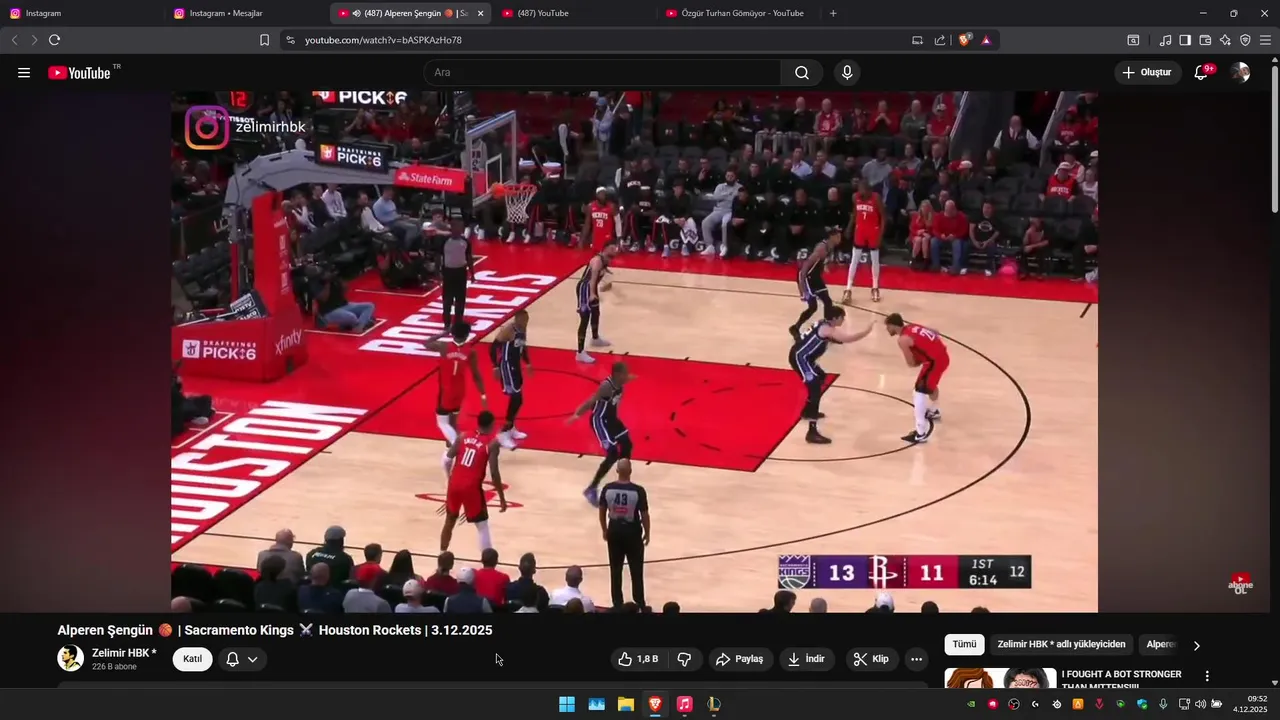This screenshot has height=720, width=1280.
Task: Open the tab search icon in browser toolbar
Action: click(1133, 40)
